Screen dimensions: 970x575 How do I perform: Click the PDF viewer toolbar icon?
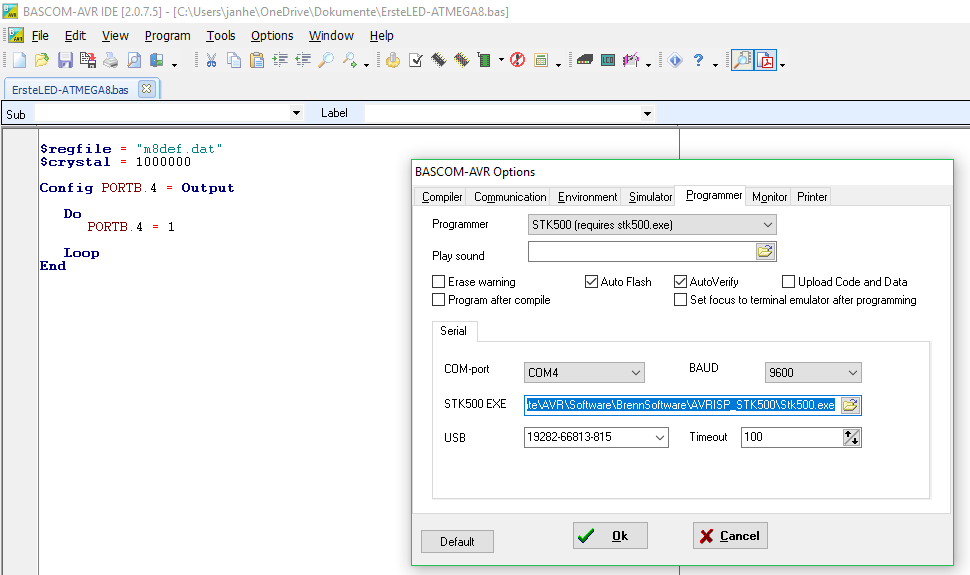(766, 61)
